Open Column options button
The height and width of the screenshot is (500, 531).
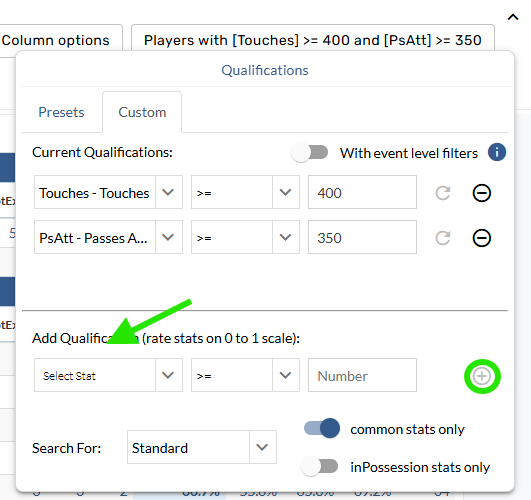(56, 40)
